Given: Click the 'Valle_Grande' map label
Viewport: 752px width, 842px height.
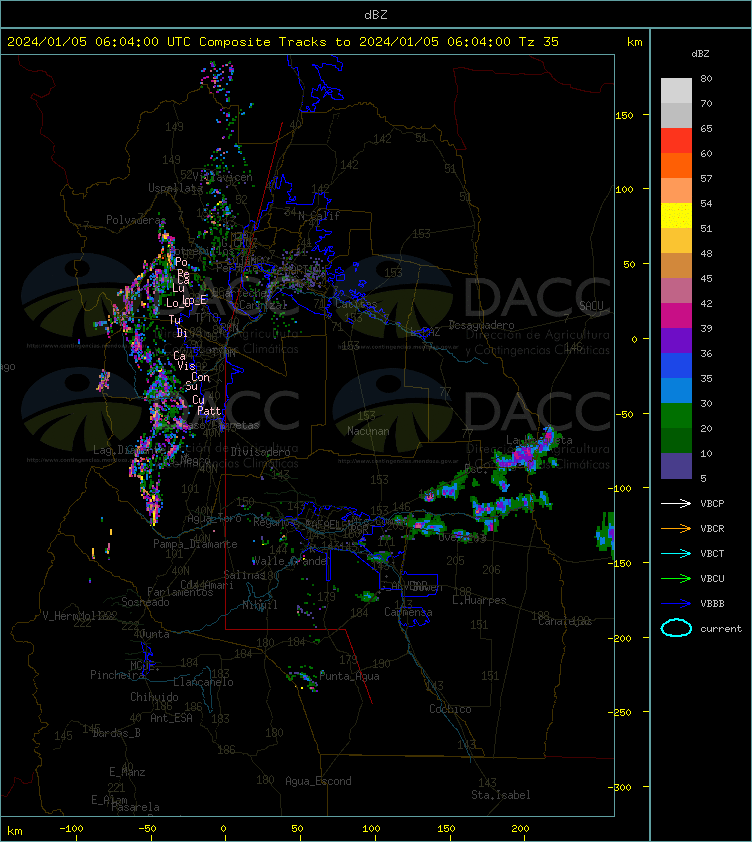Looking at the screenshot, I should click(x=289, y=561).
